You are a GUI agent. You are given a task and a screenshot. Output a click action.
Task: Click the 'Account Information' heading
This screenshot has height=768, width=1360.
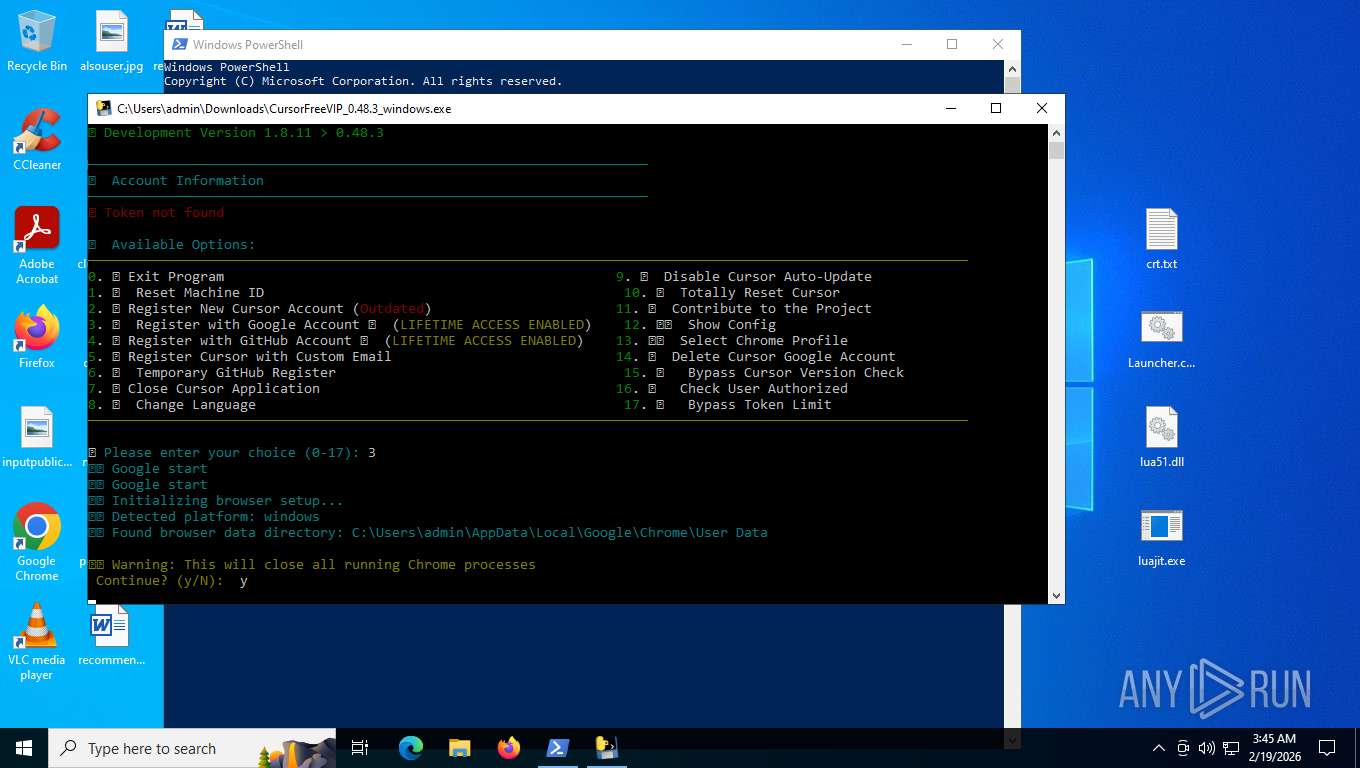(188, 181)
